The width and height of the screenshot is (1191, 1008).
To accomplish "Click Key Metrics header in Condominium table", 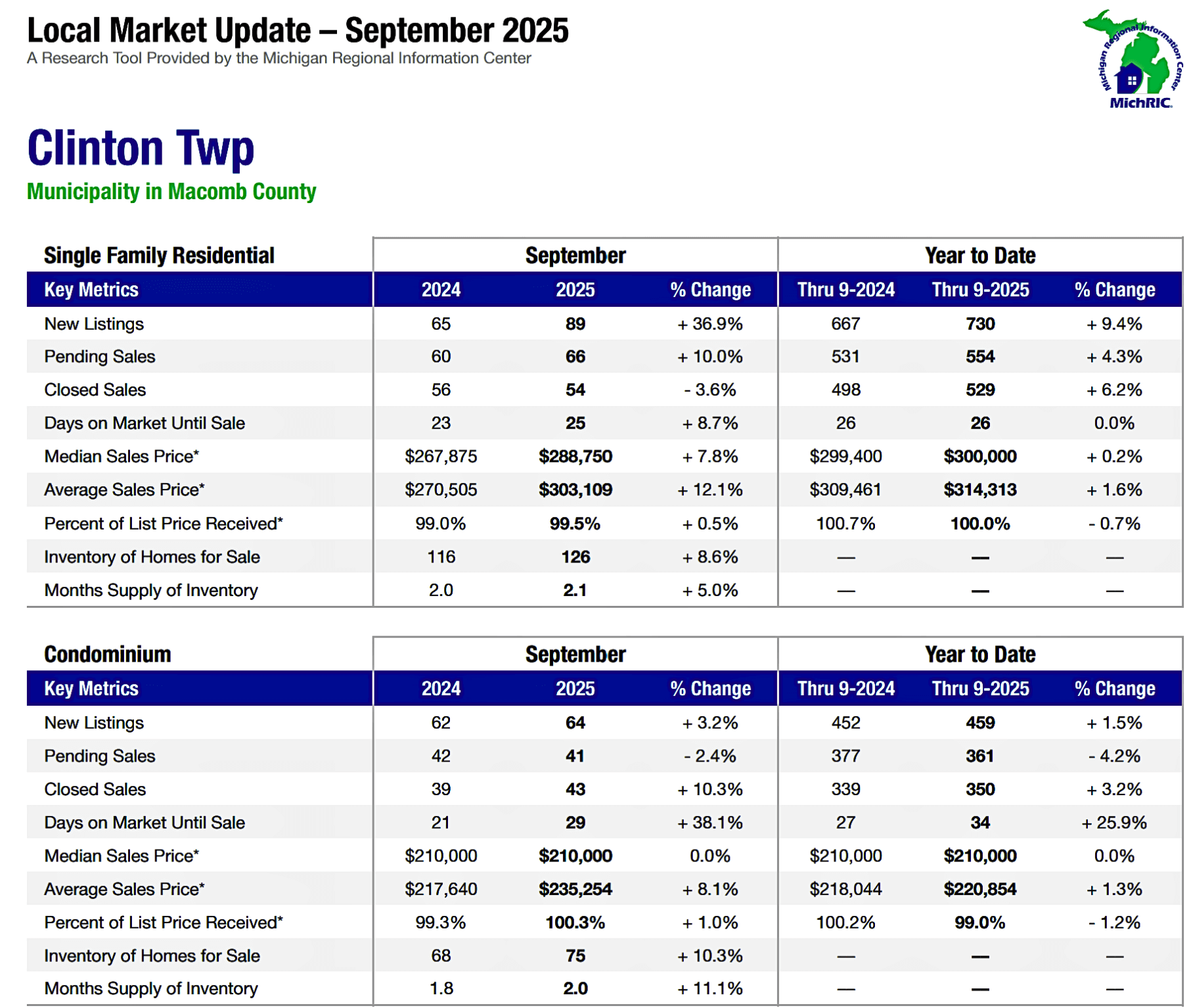I will point(91,689).
